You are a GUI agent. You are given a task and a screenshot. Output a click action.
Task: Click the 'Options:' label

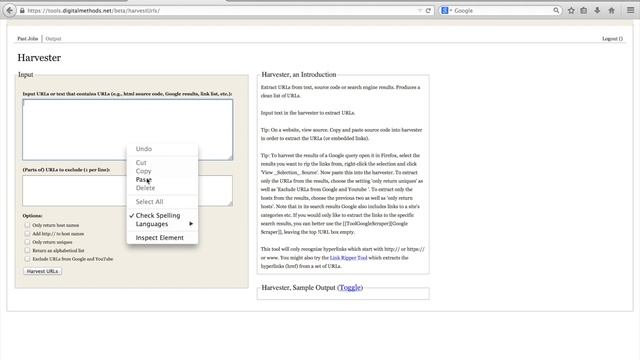tap(32, 216)
